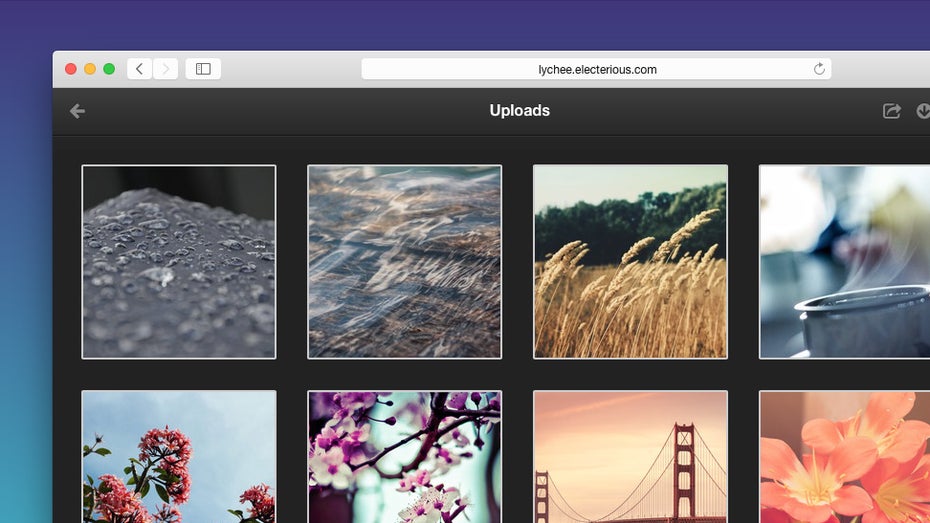Reload the page with the refresh icon
This screenshot has width=930, height=523.
click(x=819, y=69)
